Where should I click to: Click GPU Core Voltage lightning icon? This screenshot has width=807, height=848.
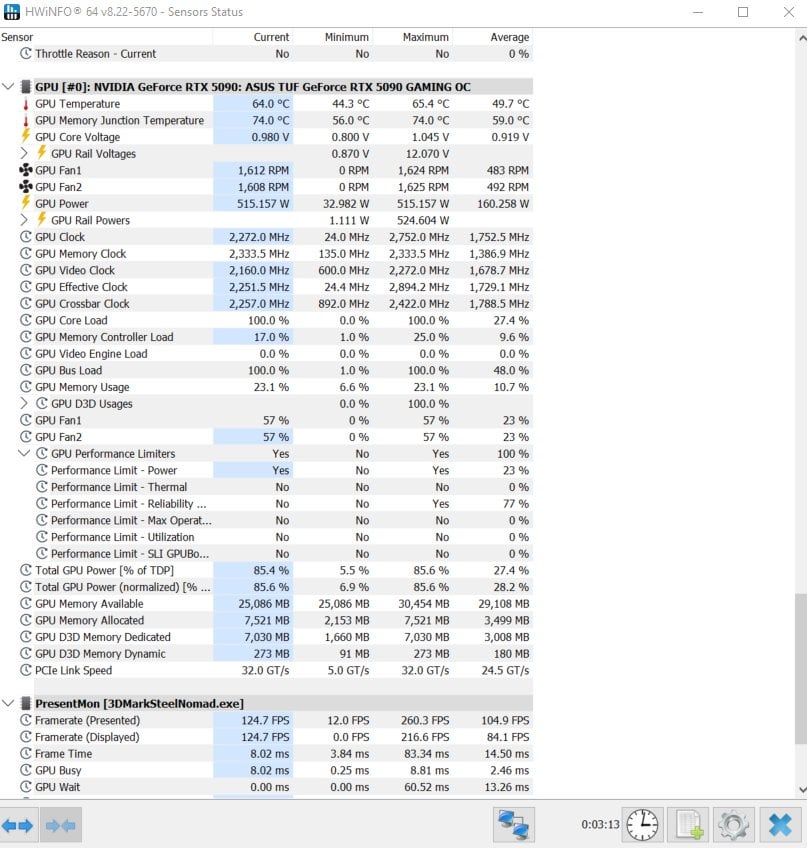pyautogui.click(x=25, y=136)
